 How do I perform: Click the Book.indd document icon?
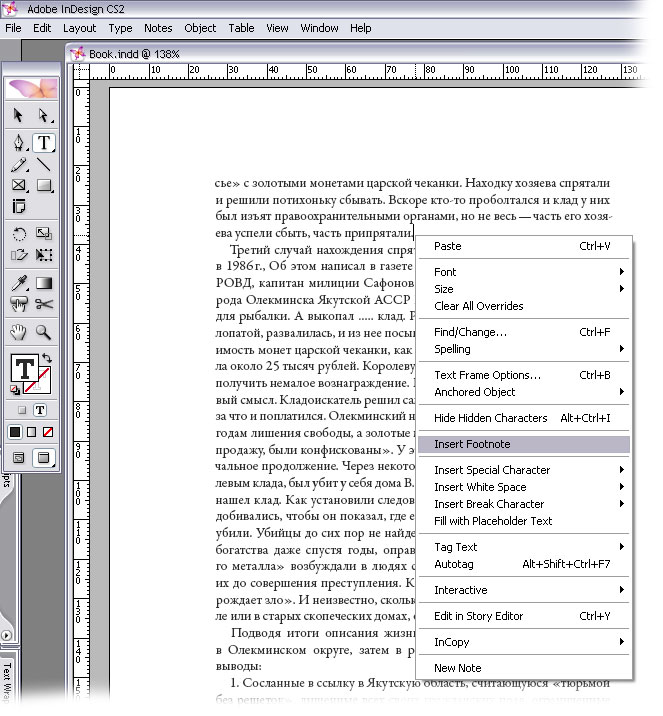[x=78, y=54]
